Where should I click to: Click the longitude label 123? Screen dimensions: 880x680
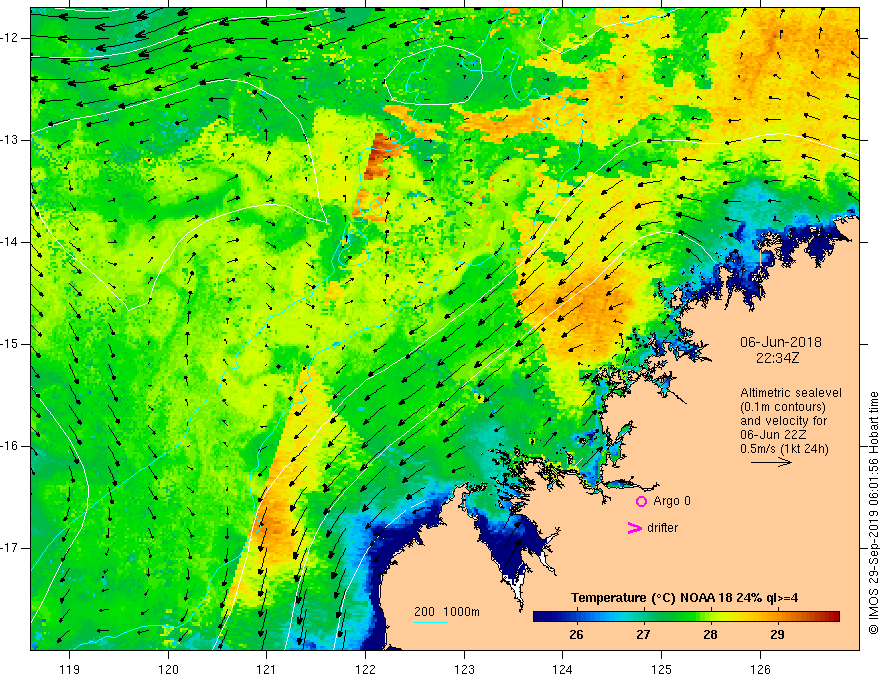tap(464, 669)
